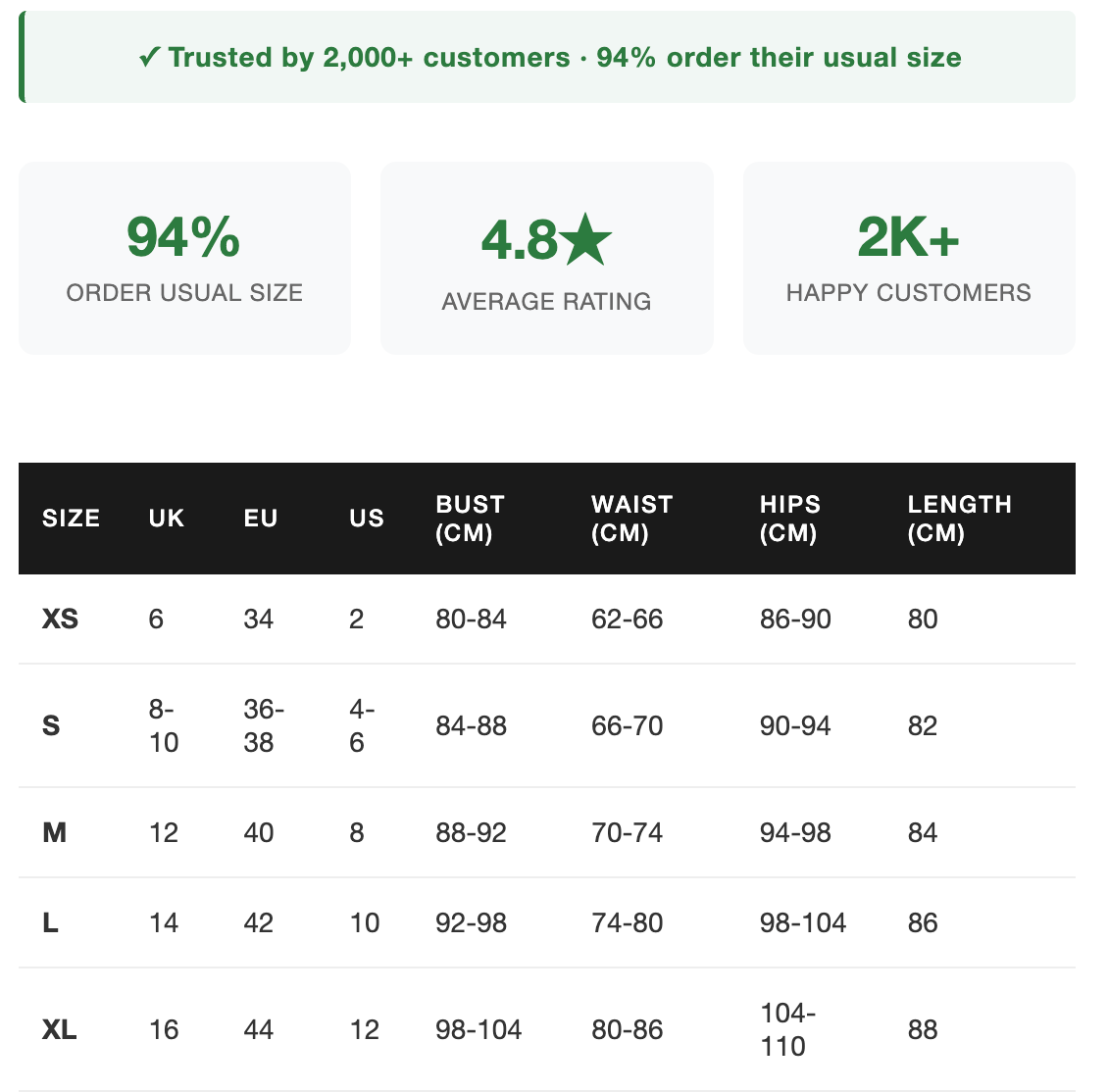Click the 88-92 bust value for M
This screenshot has height=1092, width=1108.
[x=471, y=833]
